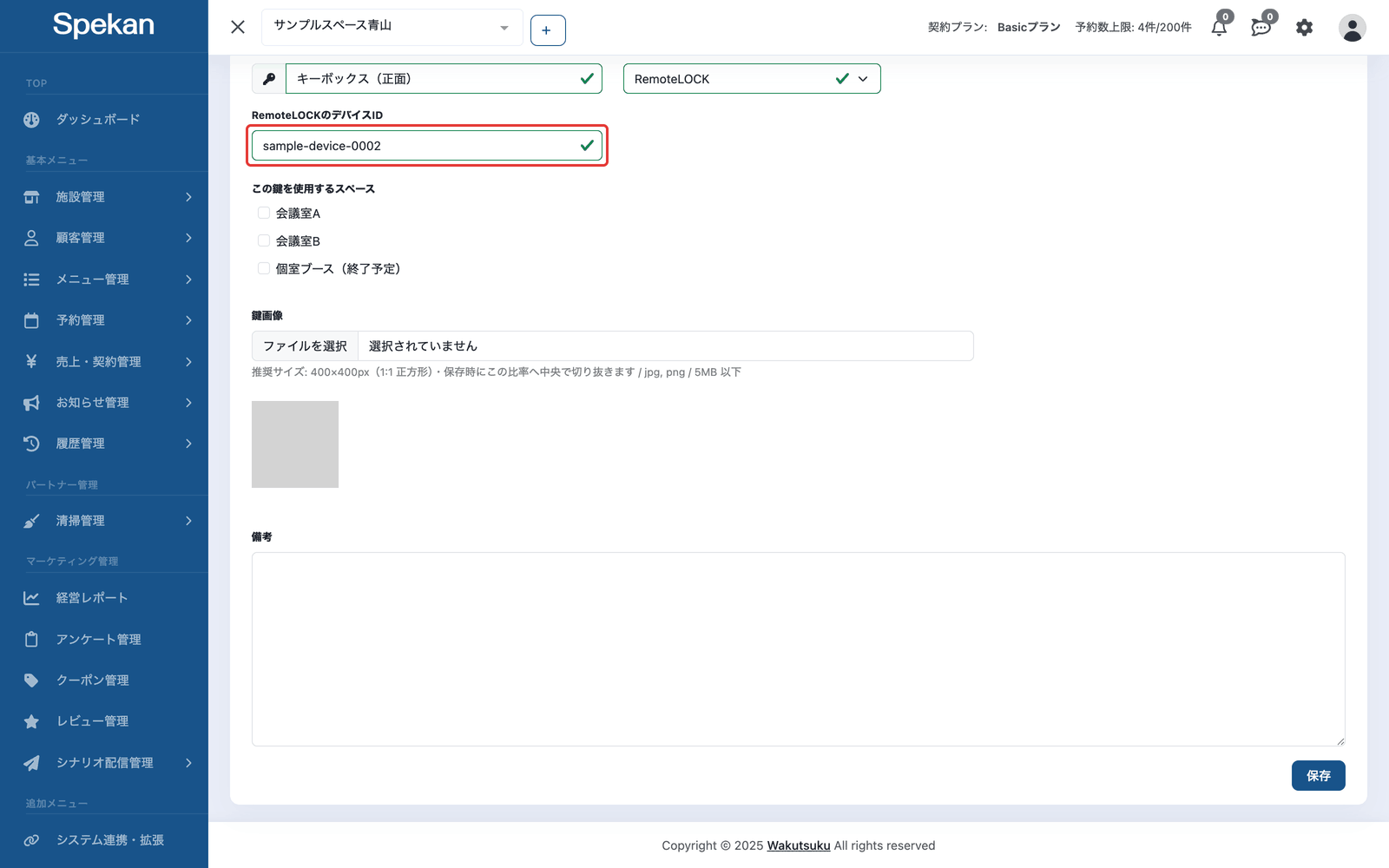Close sidebar with the X icon
This screenshot has height=868, width=1389.
(x=238, y=27)
